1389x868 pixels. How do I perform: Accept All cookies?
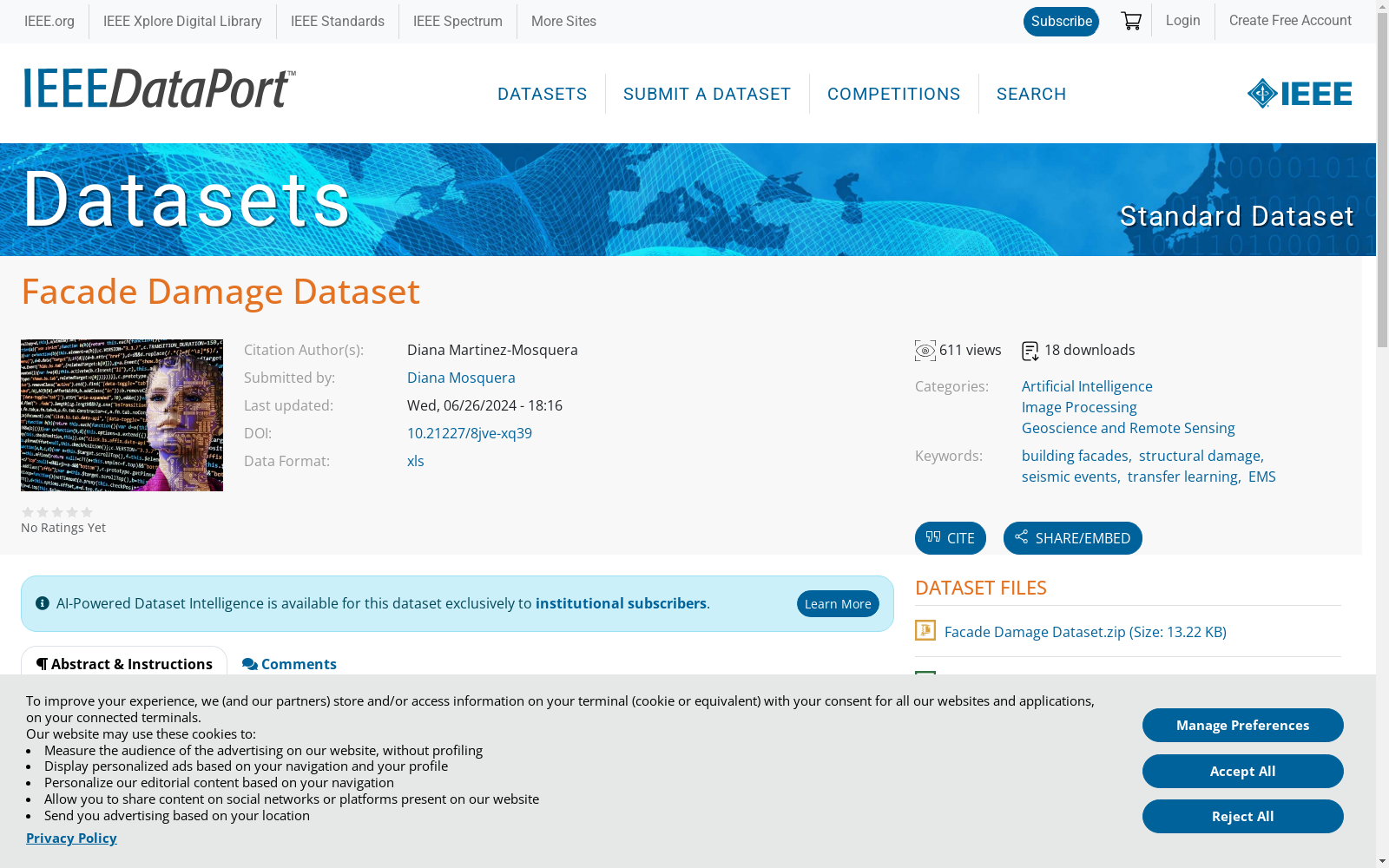point(1243,771)
